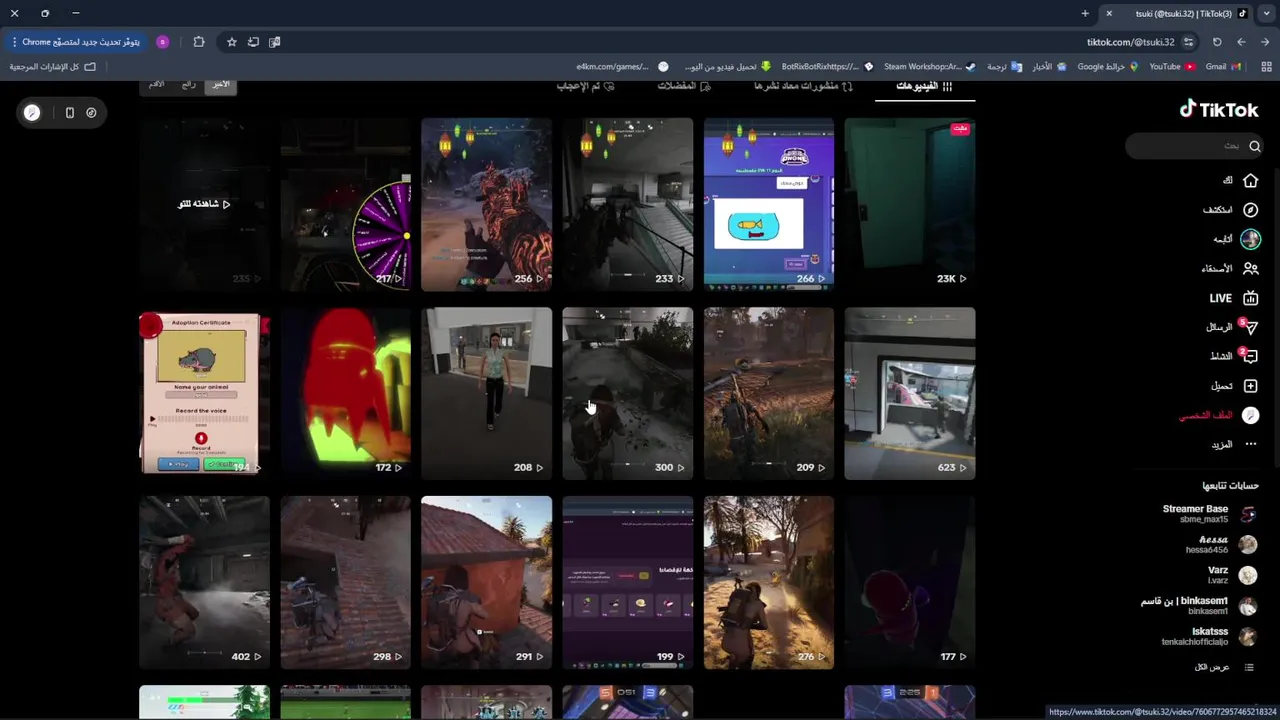Open the Chrome profile avatar
This screenshot has height=720, width=1280.
coord(163,42)
